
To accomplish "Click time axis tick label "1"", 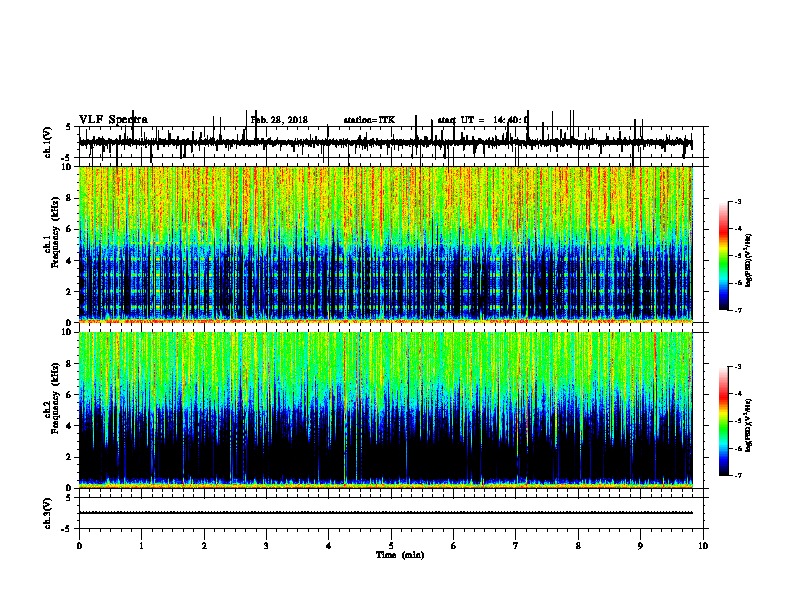I will [x=142, y=546].
